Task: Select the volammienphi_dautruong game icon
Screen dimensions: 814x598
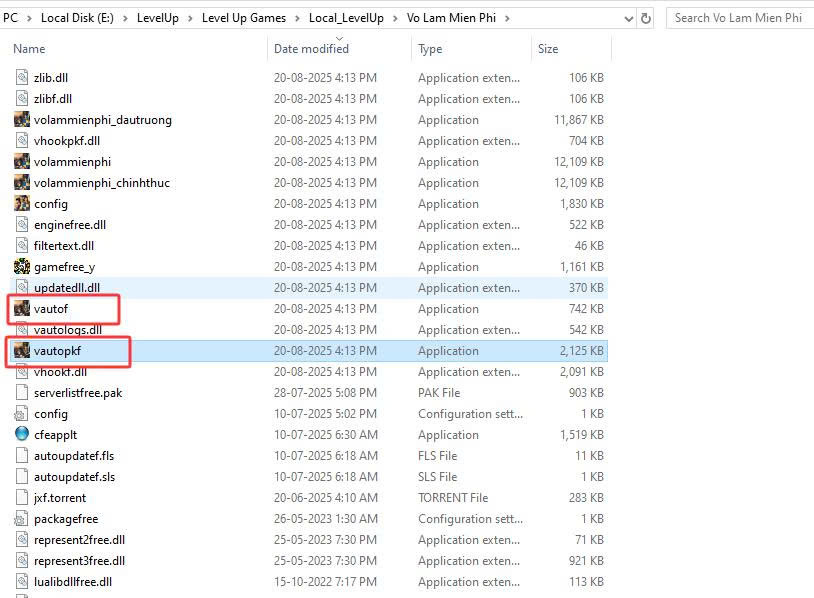Action: [22, 120]
